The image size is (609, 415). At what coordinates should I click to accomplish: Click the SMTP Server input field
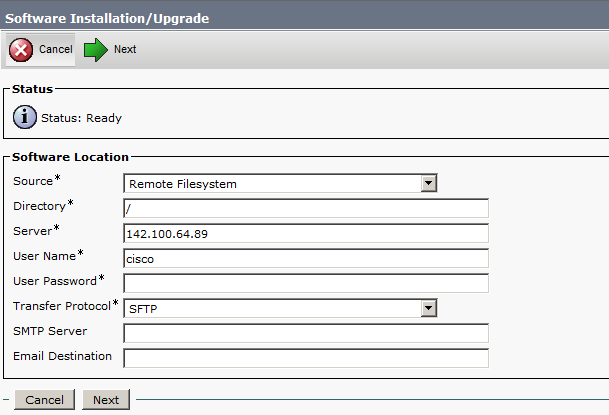coord(306,333)
